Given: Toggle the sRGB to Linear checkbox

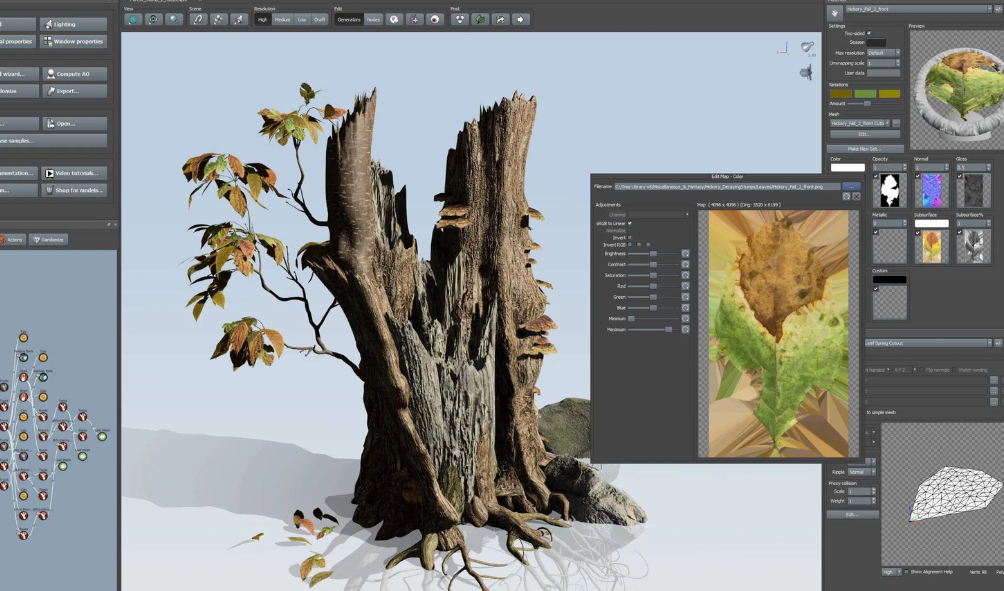Looking at the screenshot, I should point(630,223).
